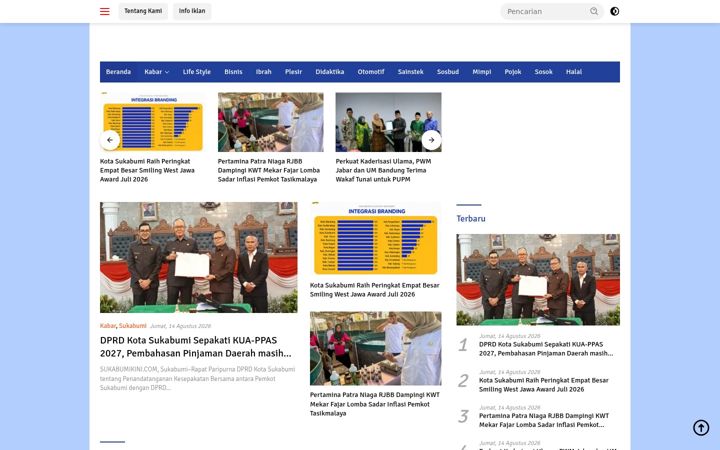The width and height of the screenshot is (720, 450).
Task: Open Terbaru item 3 Pertamina Patra Niaga
Action: click(x=544, y=420)
